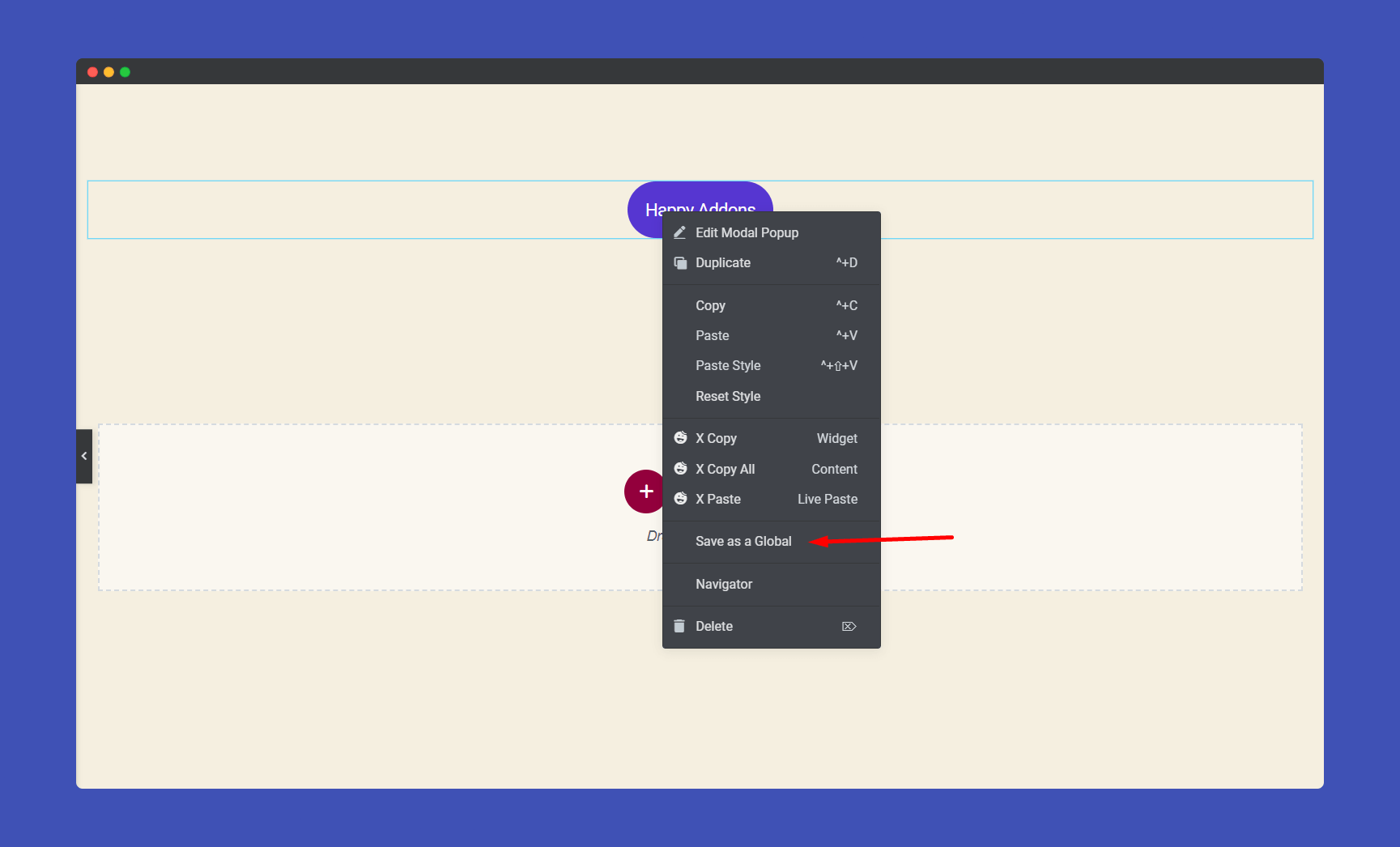Click the delete shortcut icon in the Delete row
Viewport: 1400px width, 847px height.
[849, 626]
